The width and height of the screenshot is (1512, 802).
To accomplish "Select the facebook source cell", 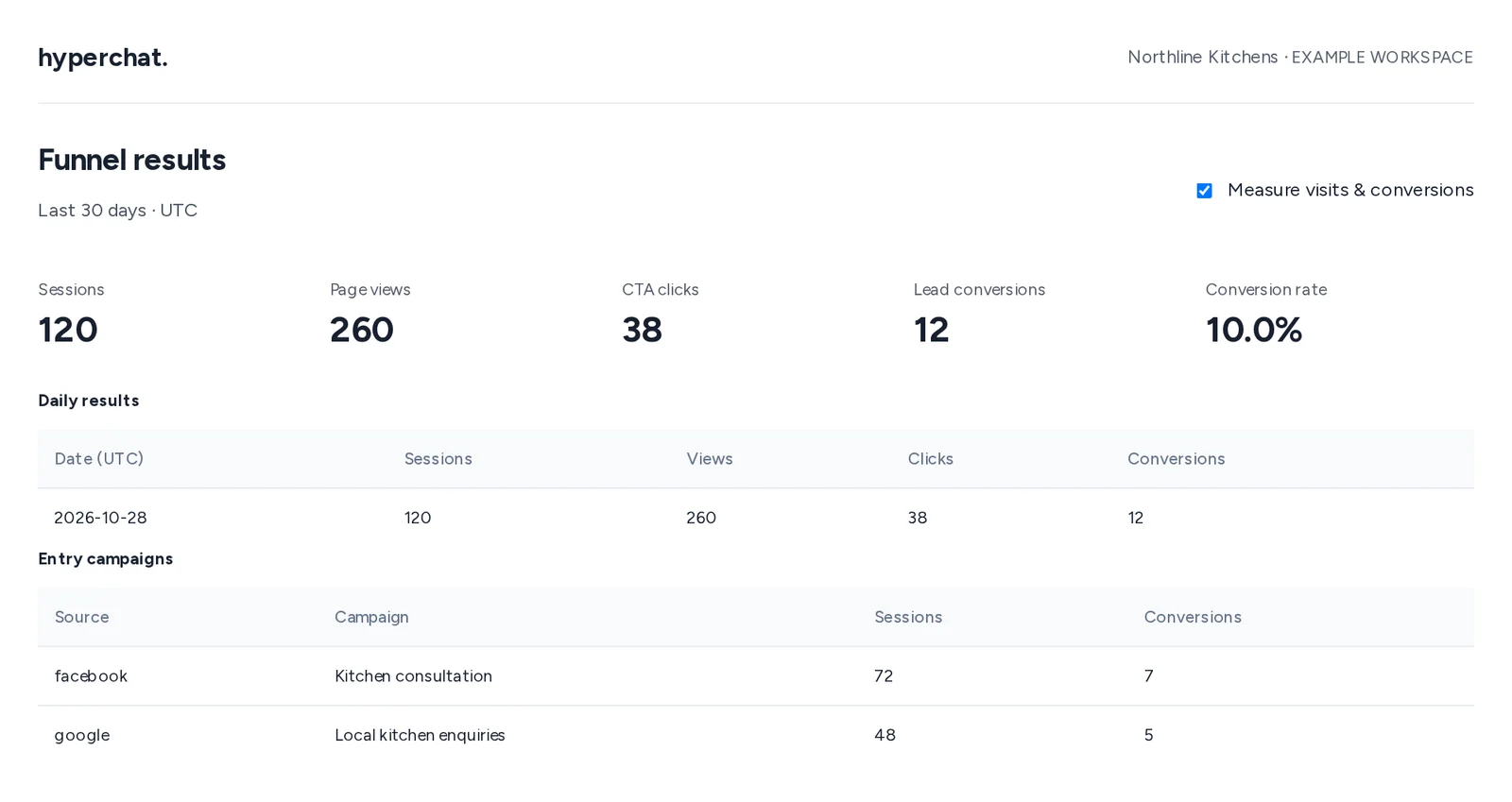I will (x=91, y=676).
